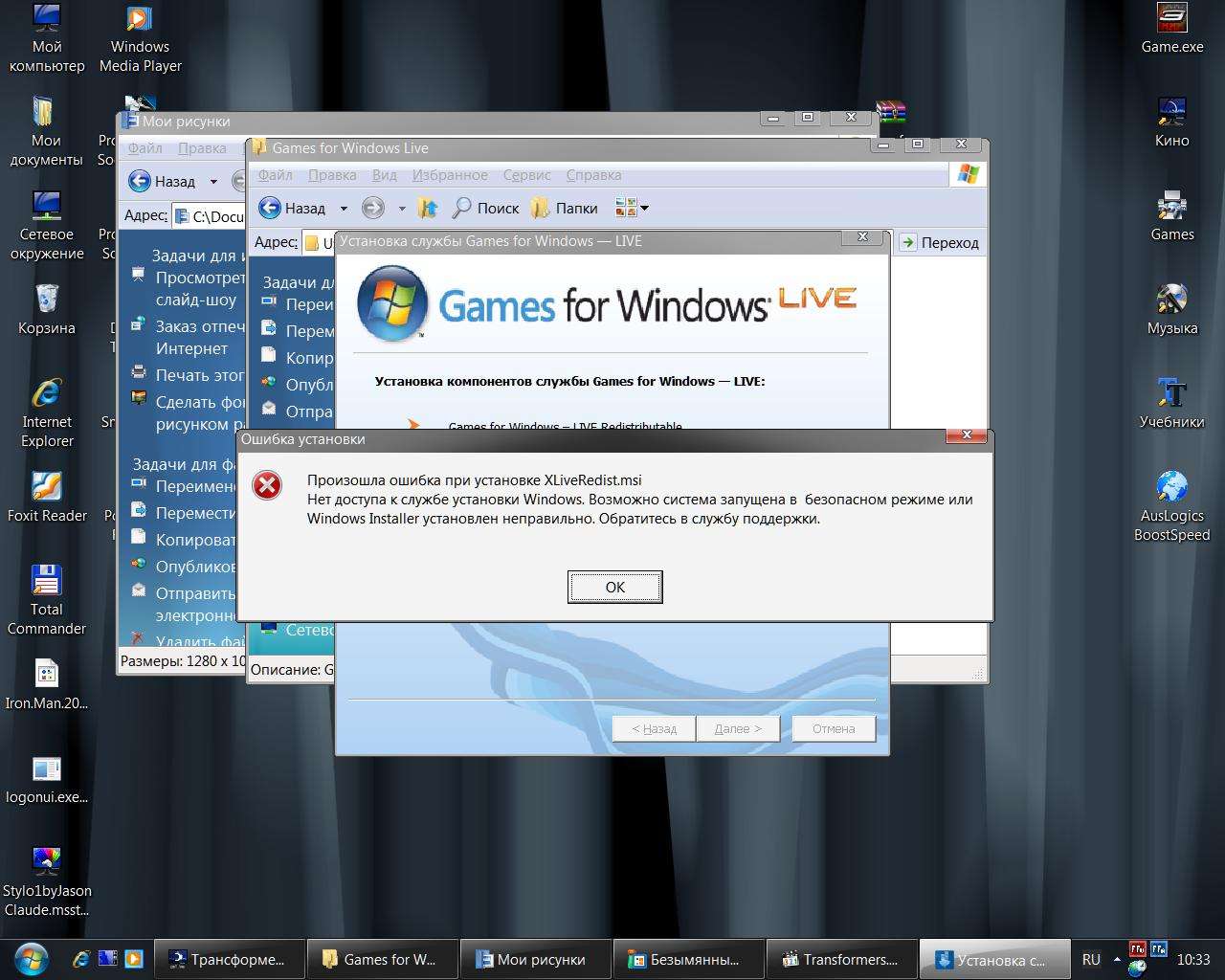Click the Start orb on taskbar
The height and width of the screenshot is (980, 1225).
[31, 958]
